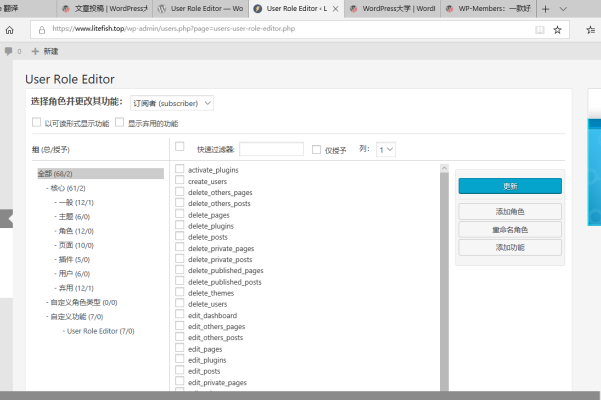Screen dimensions: 601x400
Task: Click 重命名角色 rename role button
Action: click(x=510, y=230)
